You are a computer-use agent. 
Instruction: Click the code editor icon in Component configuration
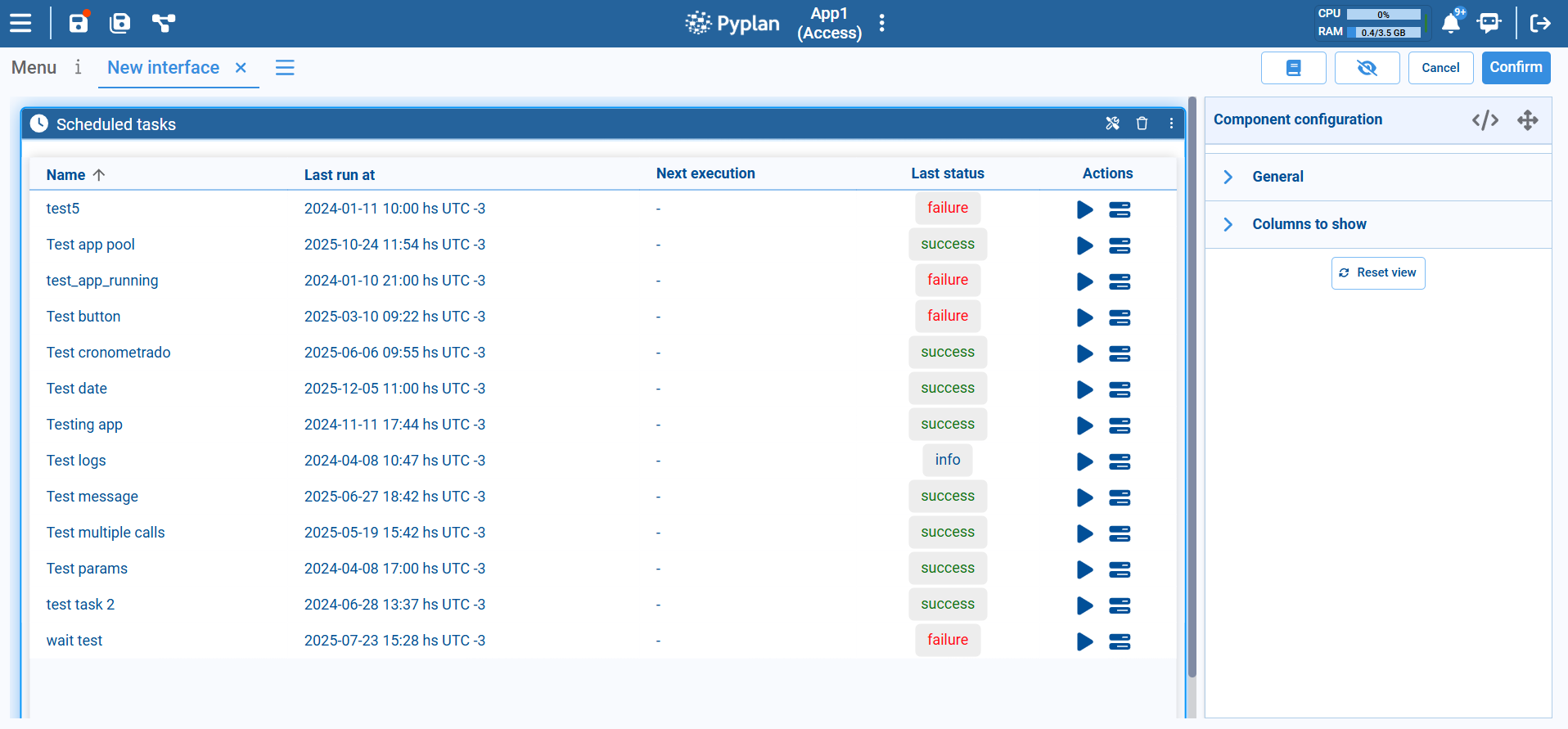pyautogui.click(x=1485, y=120)
